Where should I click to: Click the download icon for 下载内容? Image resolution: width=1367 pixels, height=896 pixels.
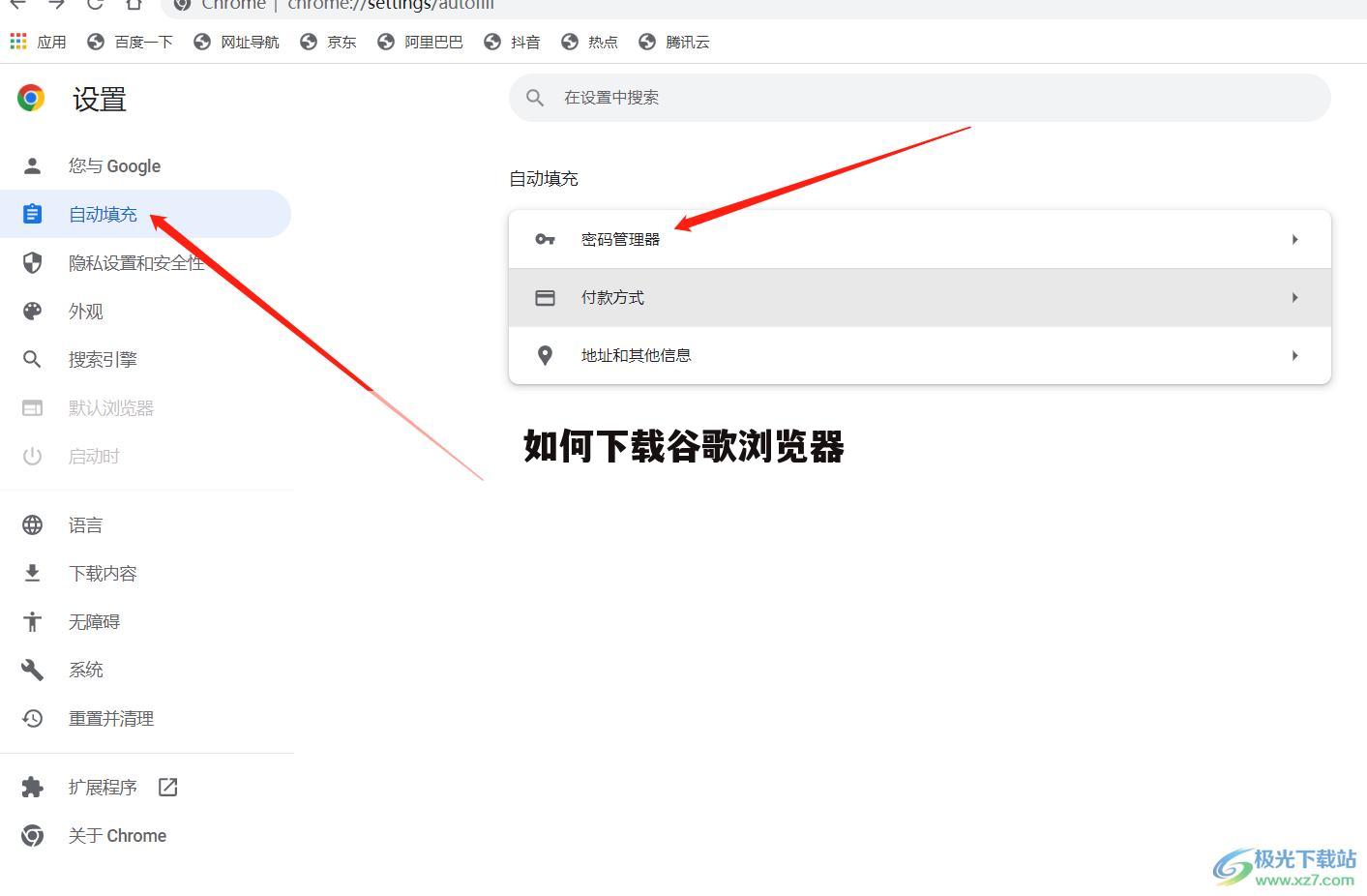[x=32, y=573]
